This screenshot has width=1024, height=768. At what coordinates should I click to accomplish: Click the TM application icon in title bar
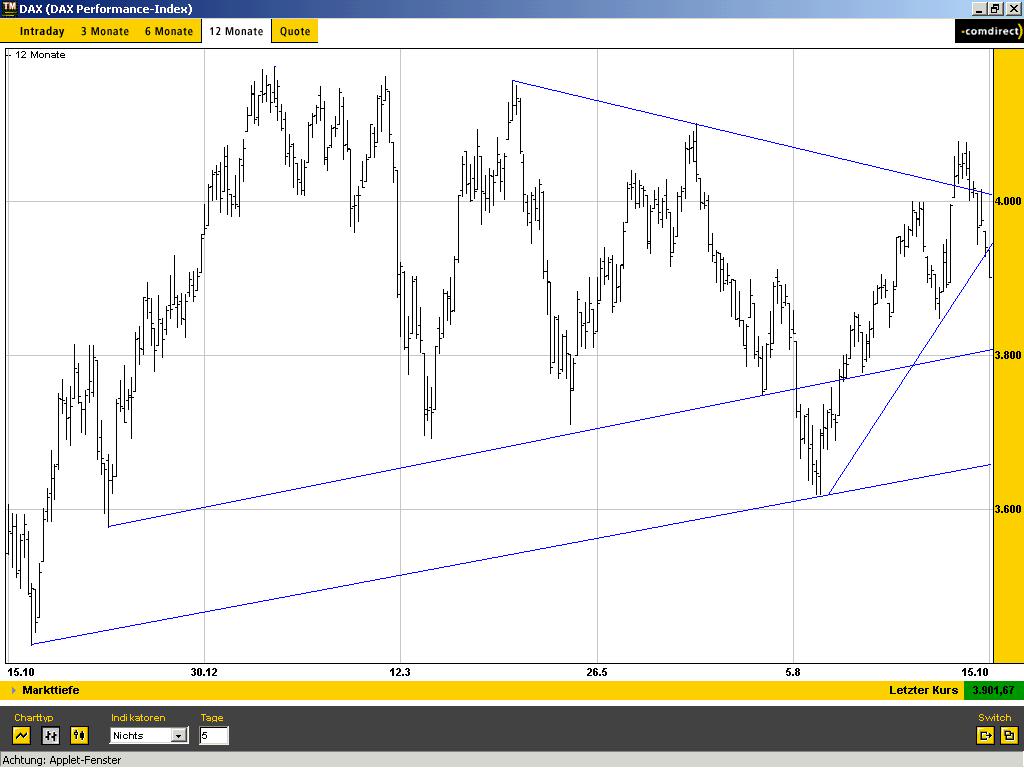(8, 8)
